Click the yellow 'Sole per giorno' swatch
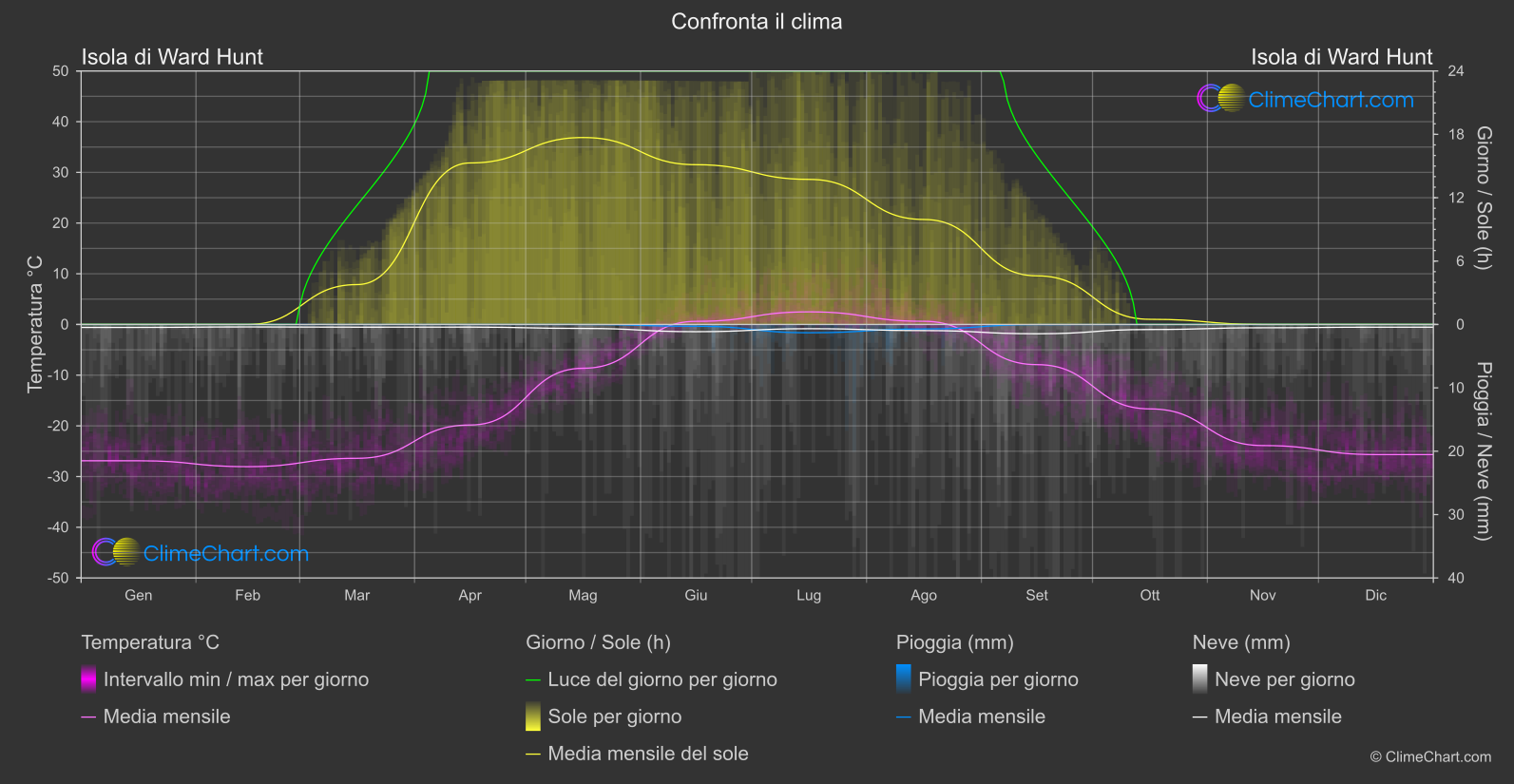The image size is (1514, 784). pyautogui.click(x=533, y=717)
